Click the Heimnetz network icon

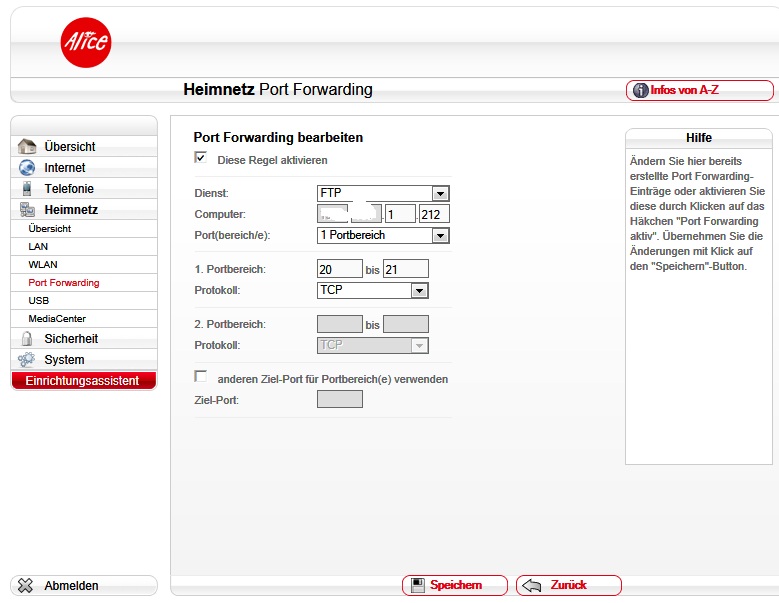click(x=27, y=210)
